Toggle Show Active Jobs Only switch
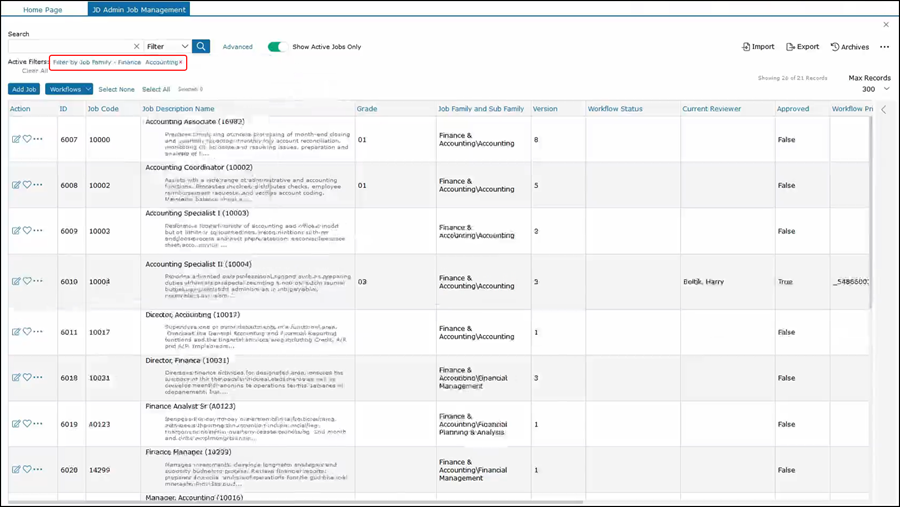The image size is (900, 507). tap(277, 47)
